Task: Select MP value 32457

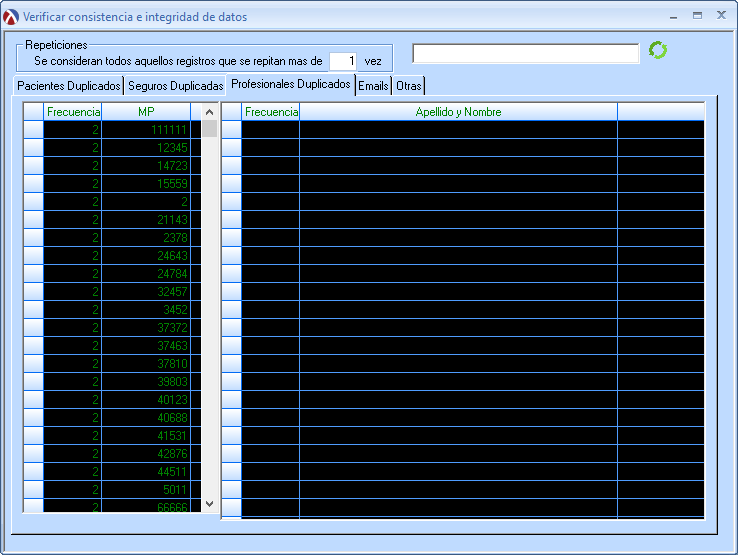Action: pyautogui.click(x=146, y=292)
